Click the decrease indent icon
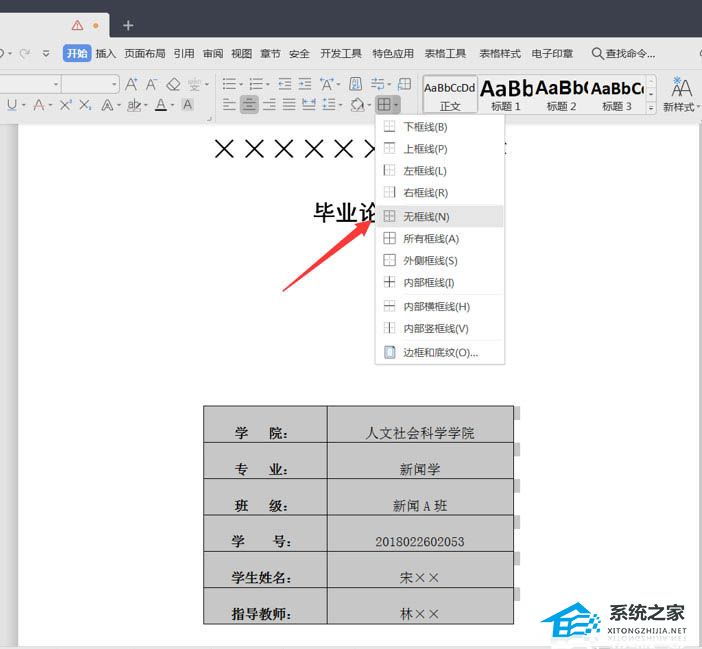This screenshot has width=702, height=649. click(x=285, y=85)
